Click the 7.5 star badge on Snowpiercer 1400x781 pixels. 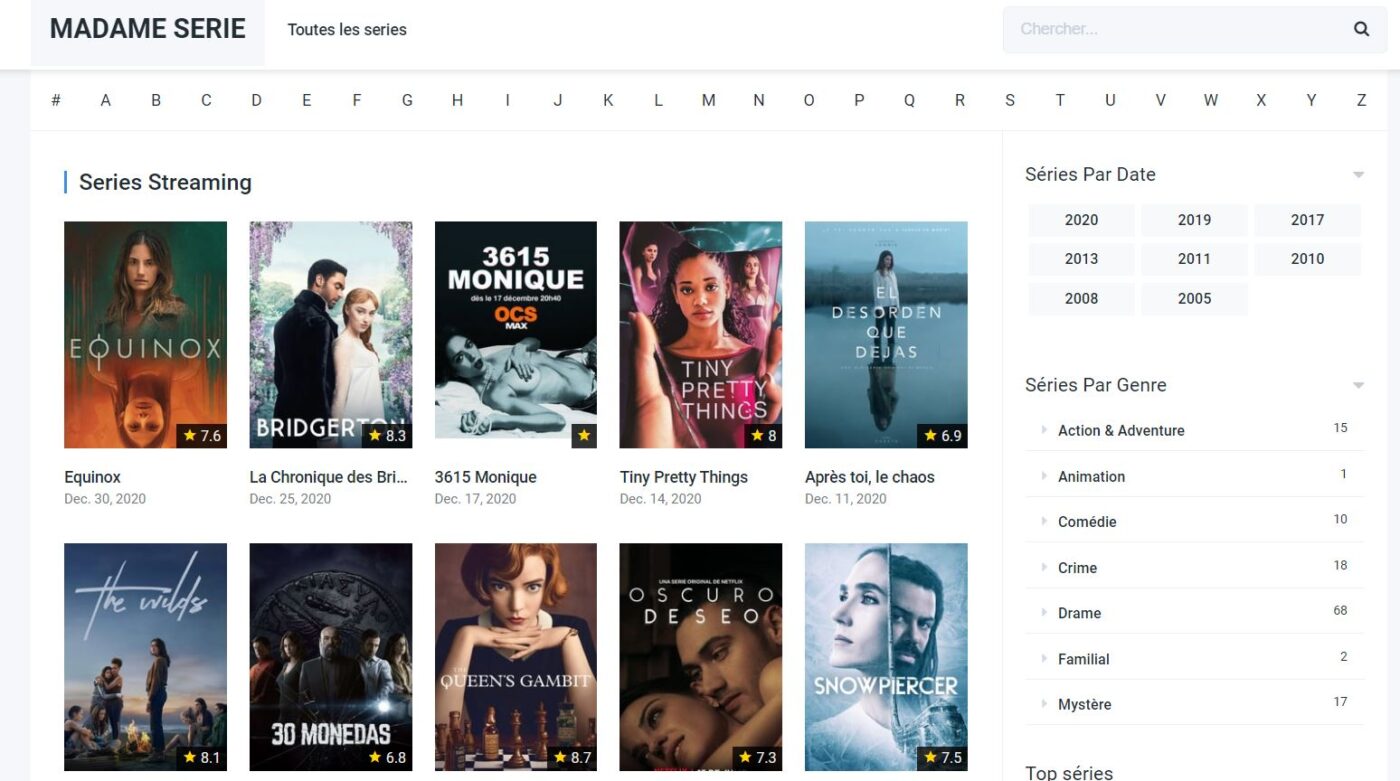[x=942, y=758]
